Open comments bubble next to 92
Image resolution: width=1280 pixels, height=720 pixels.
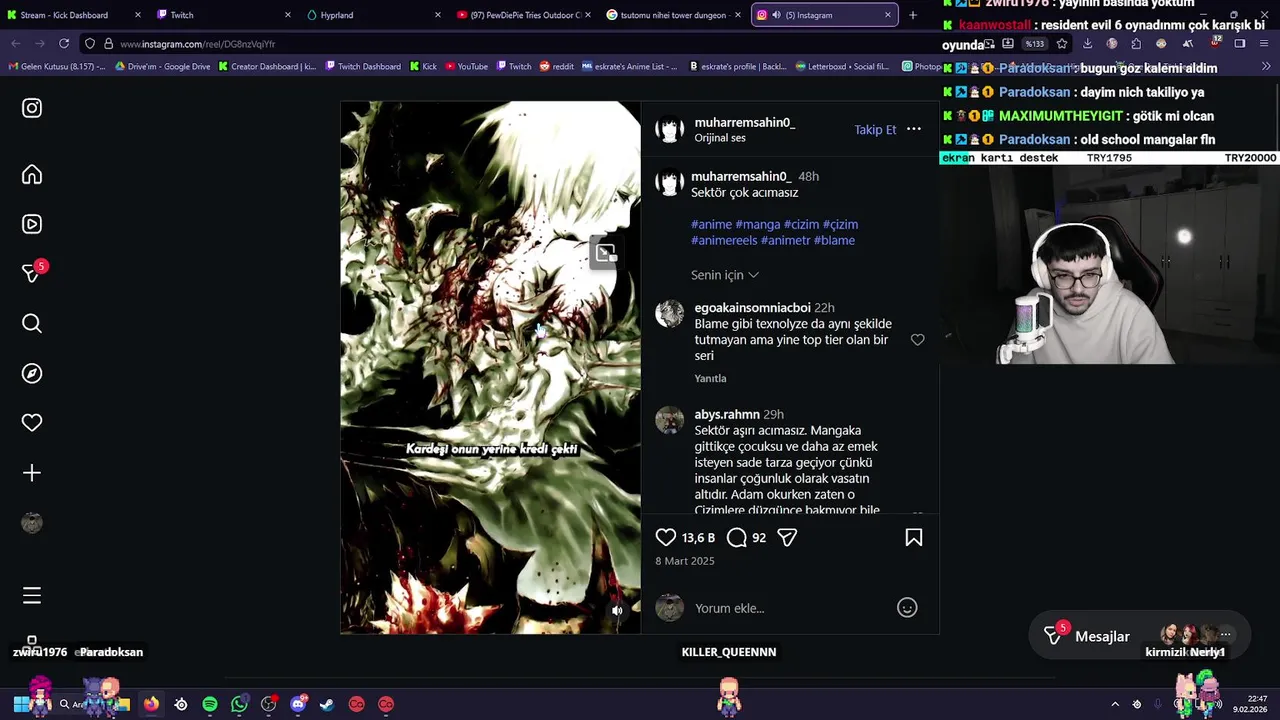737,538
